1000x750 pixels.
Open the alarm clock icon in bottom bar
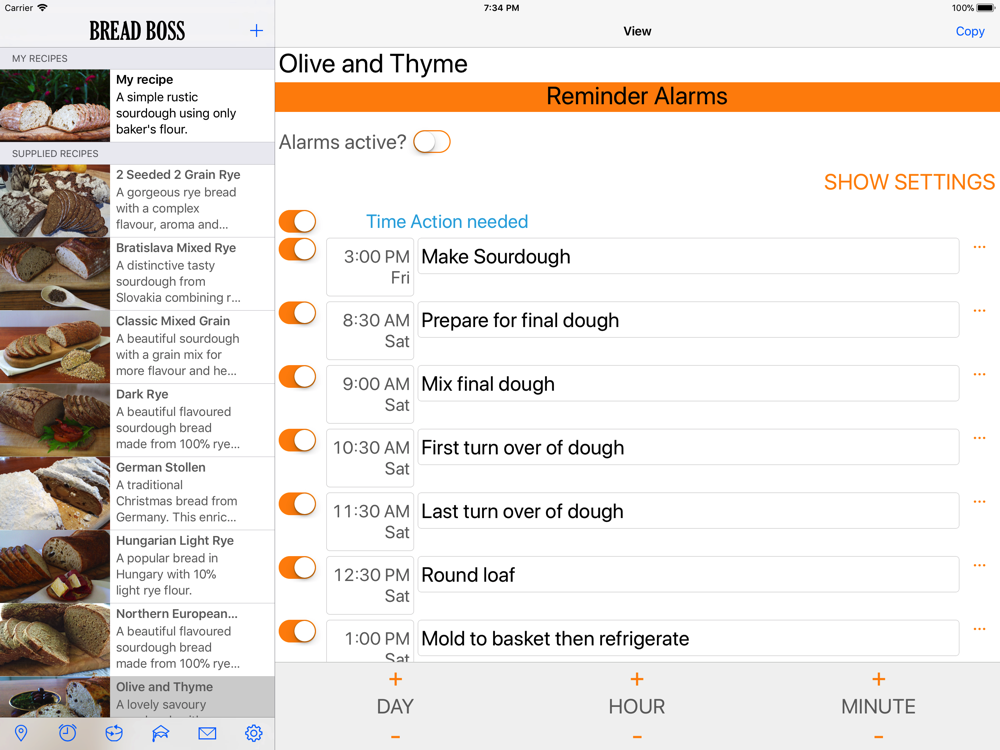pyautogui.click(x=67, y=733)
